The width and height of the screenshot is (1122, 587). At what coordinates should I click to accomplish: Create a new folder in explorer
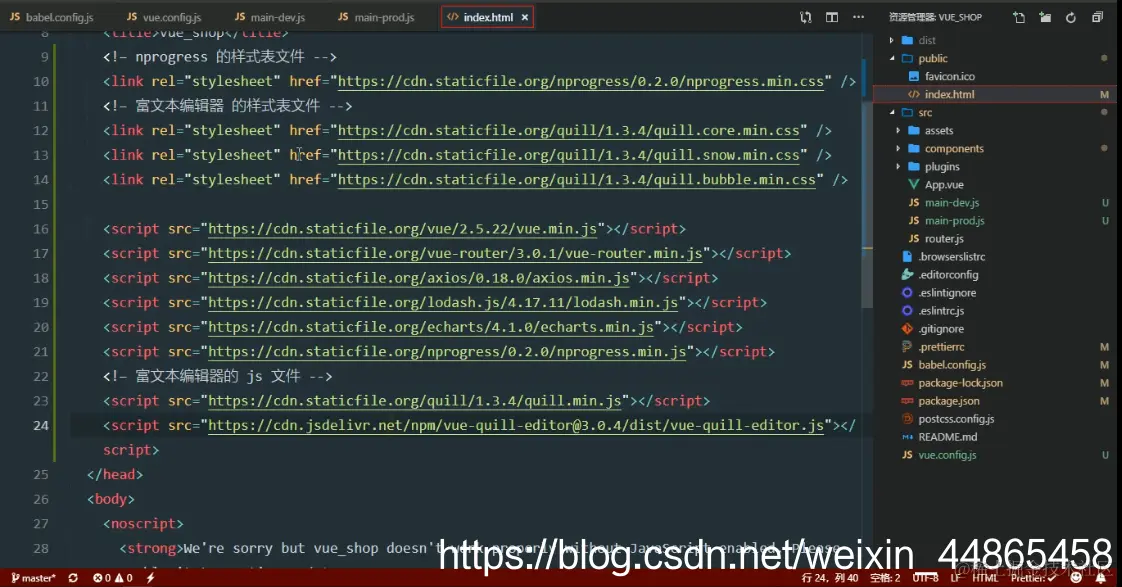pos(1045,17)
